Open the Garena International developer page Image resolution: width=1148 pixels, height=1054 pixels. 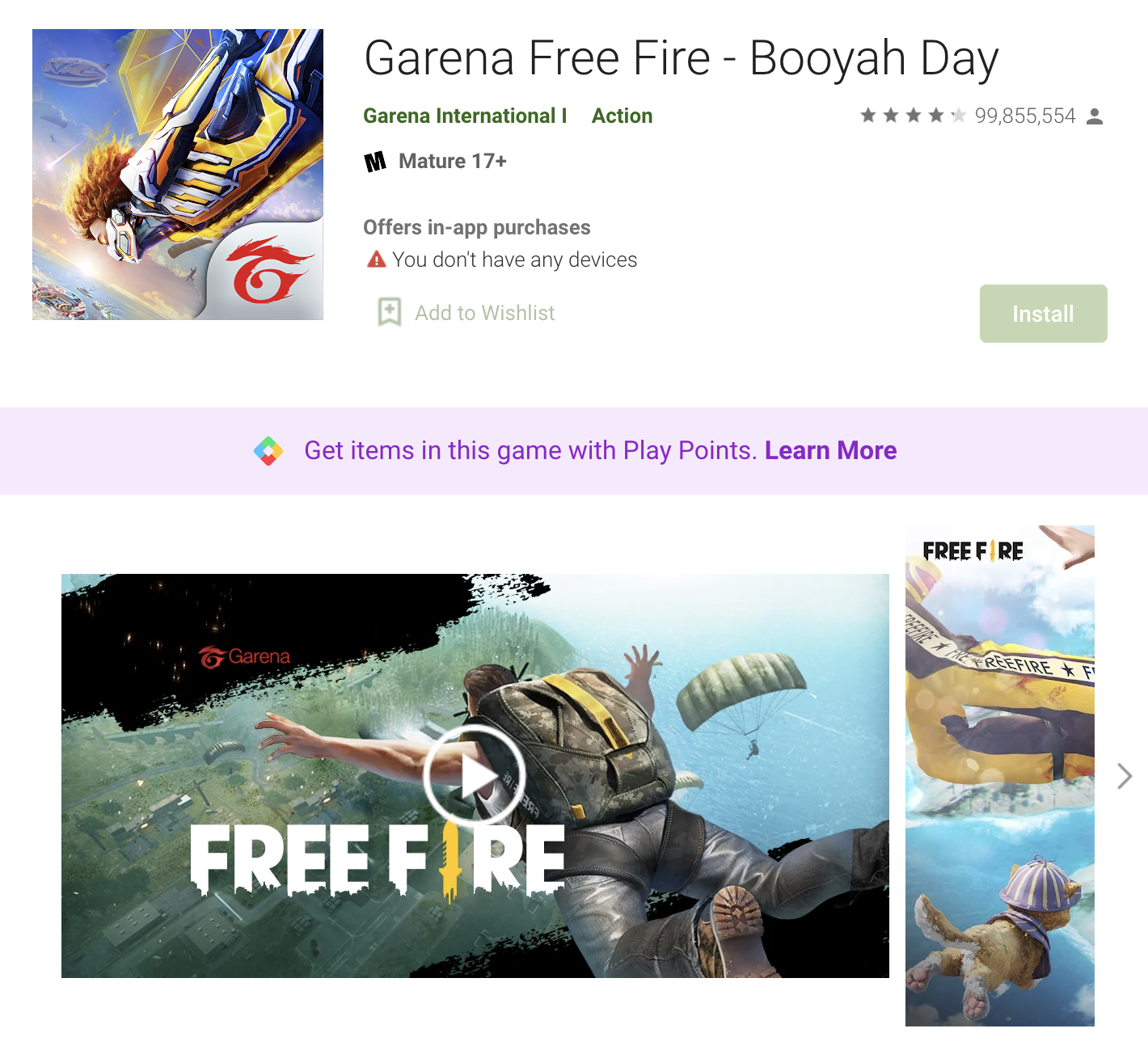click(465, 116)
